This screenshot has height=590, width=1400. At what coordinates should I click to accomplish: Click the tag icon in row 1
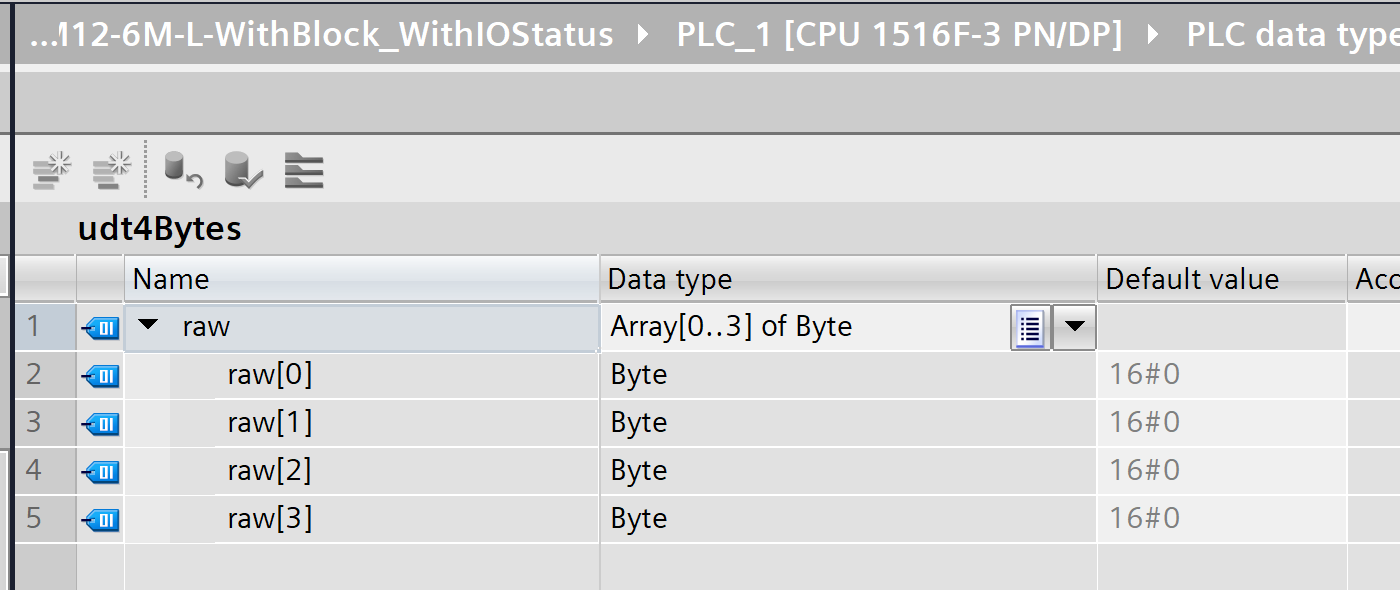pyautogui.click(x=100, y=327)
